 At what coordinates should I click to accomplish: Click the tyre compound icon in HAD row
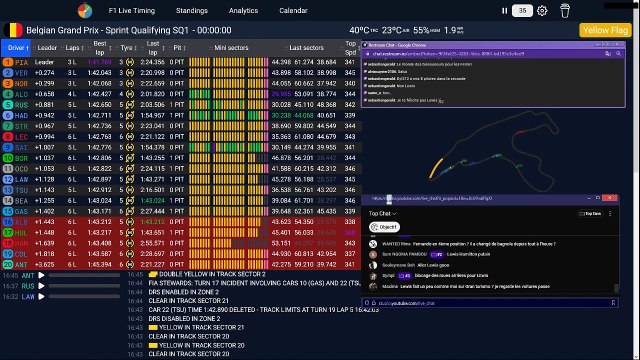point(130,116)
